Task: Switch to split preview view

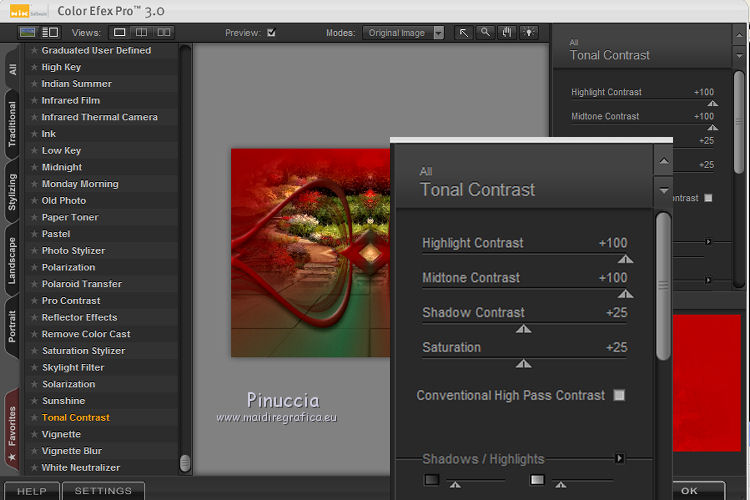Action: click(x=141, y=33)
